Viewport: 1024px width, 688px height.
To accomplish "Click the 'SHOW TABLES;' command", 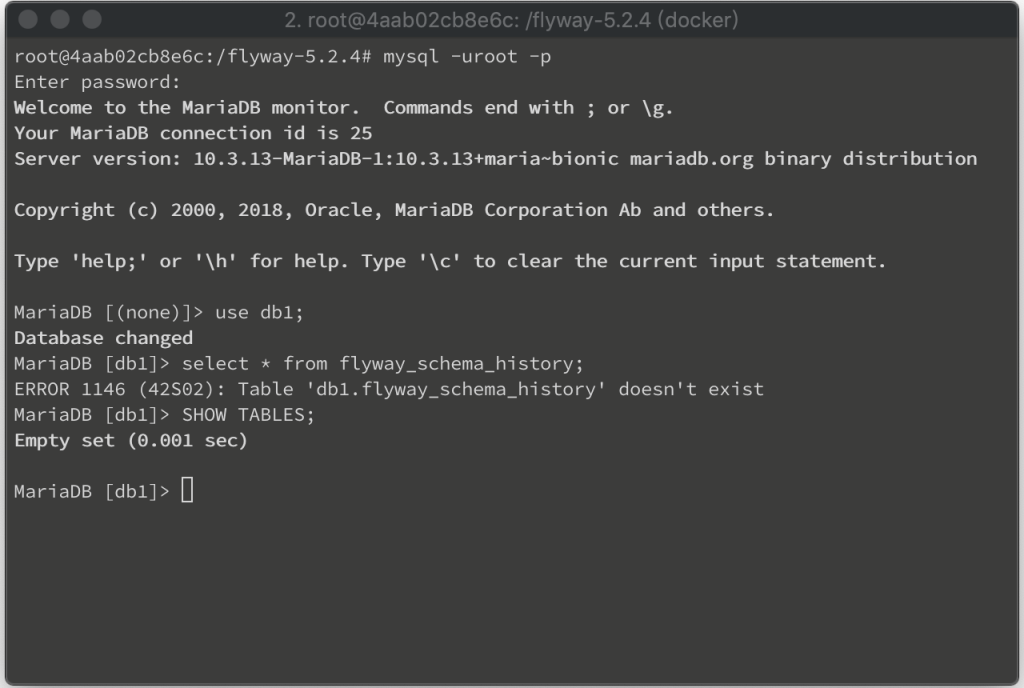I will point(248,415).
